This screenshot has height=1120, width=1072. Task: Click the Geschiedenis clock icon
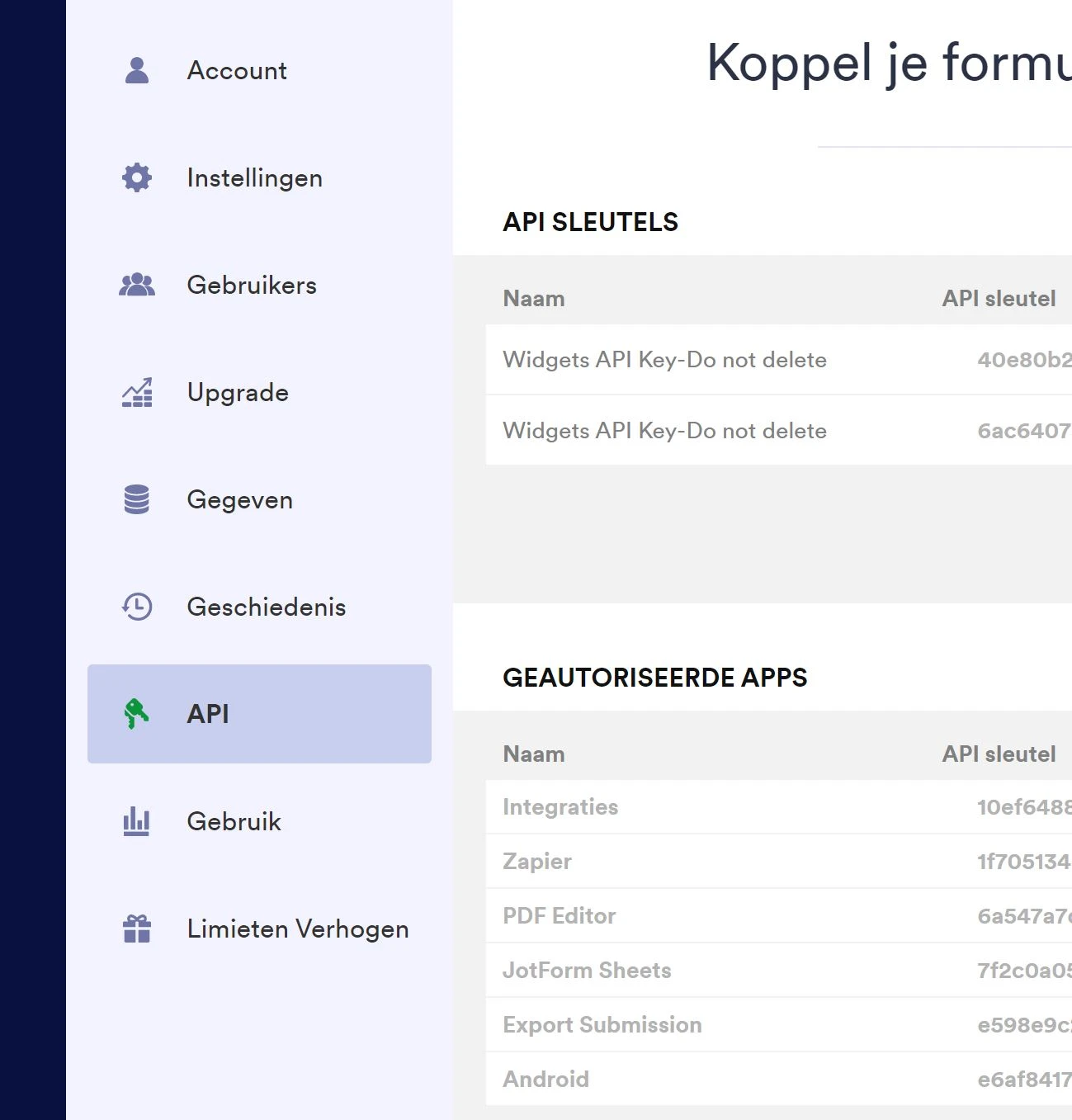tap(137, 607)
